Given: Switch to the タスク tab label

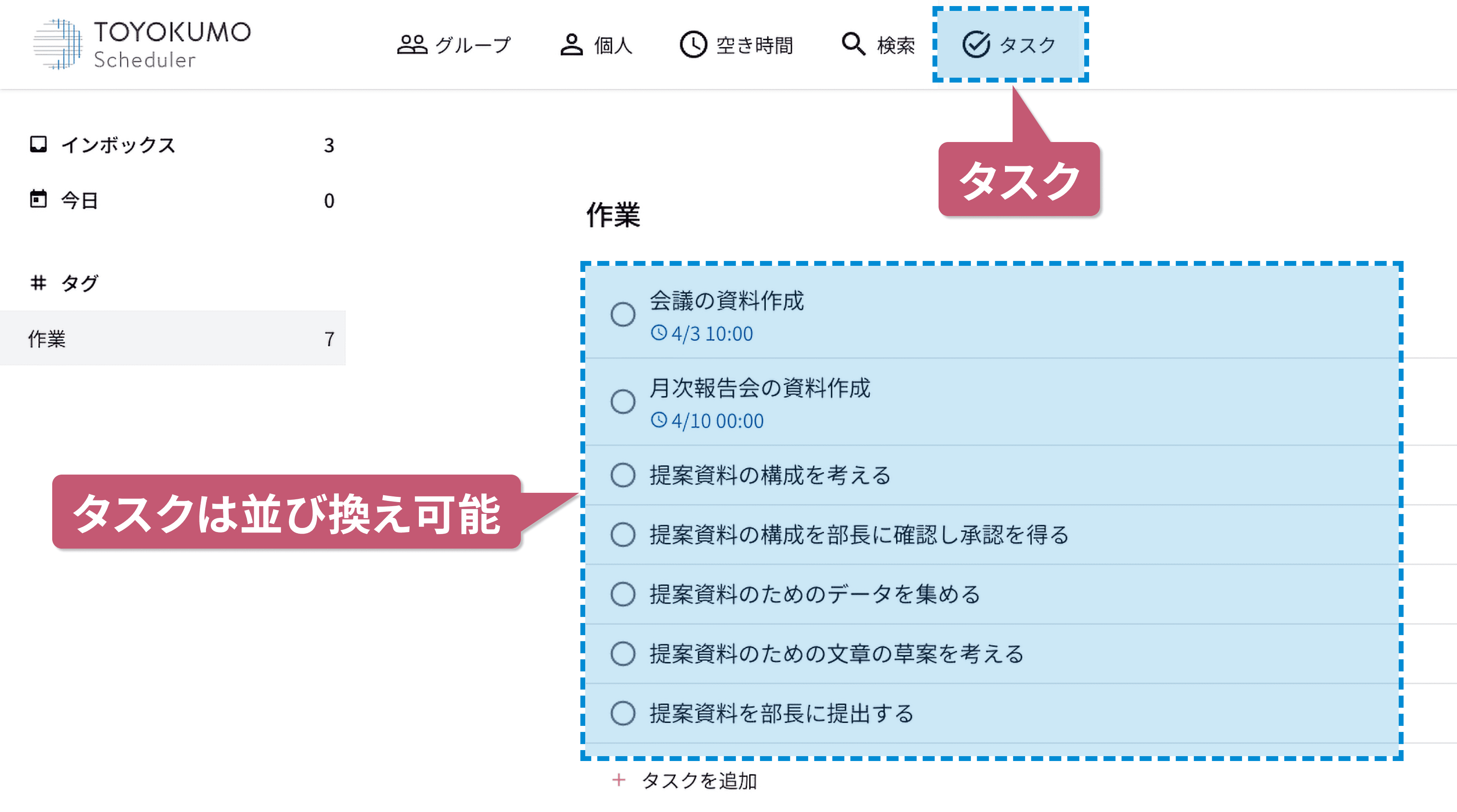Looking at the screenshot, I should click(x=1028, y=45).
